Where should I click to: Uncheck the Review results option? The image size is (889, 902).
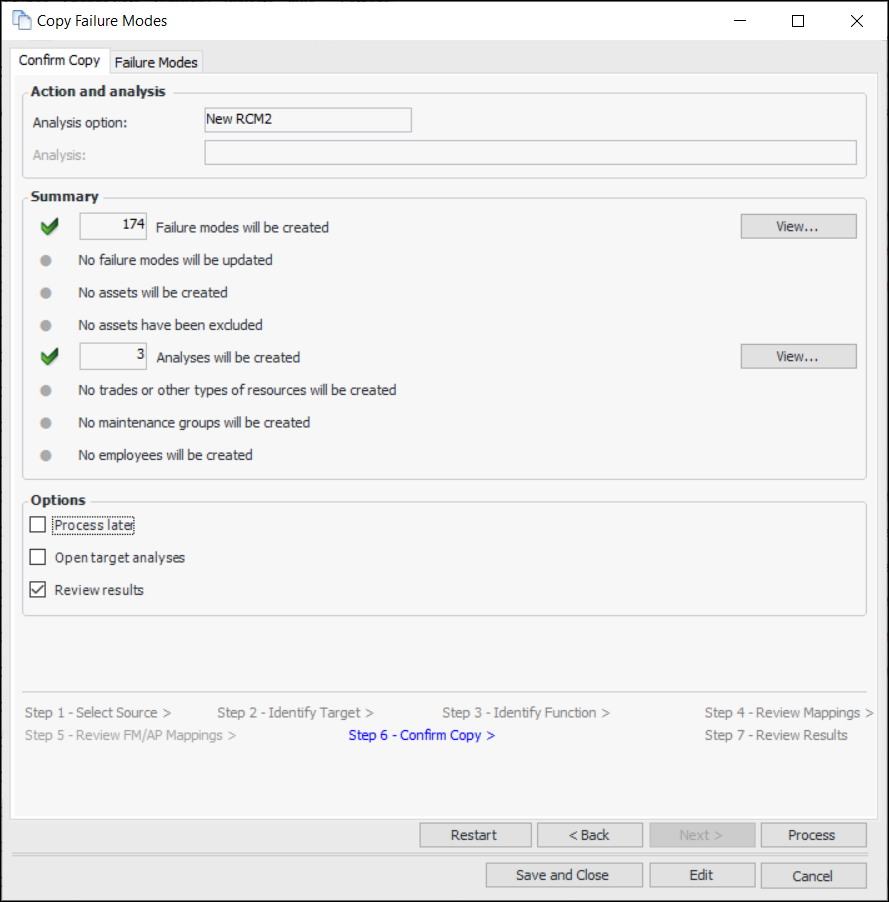38,590
